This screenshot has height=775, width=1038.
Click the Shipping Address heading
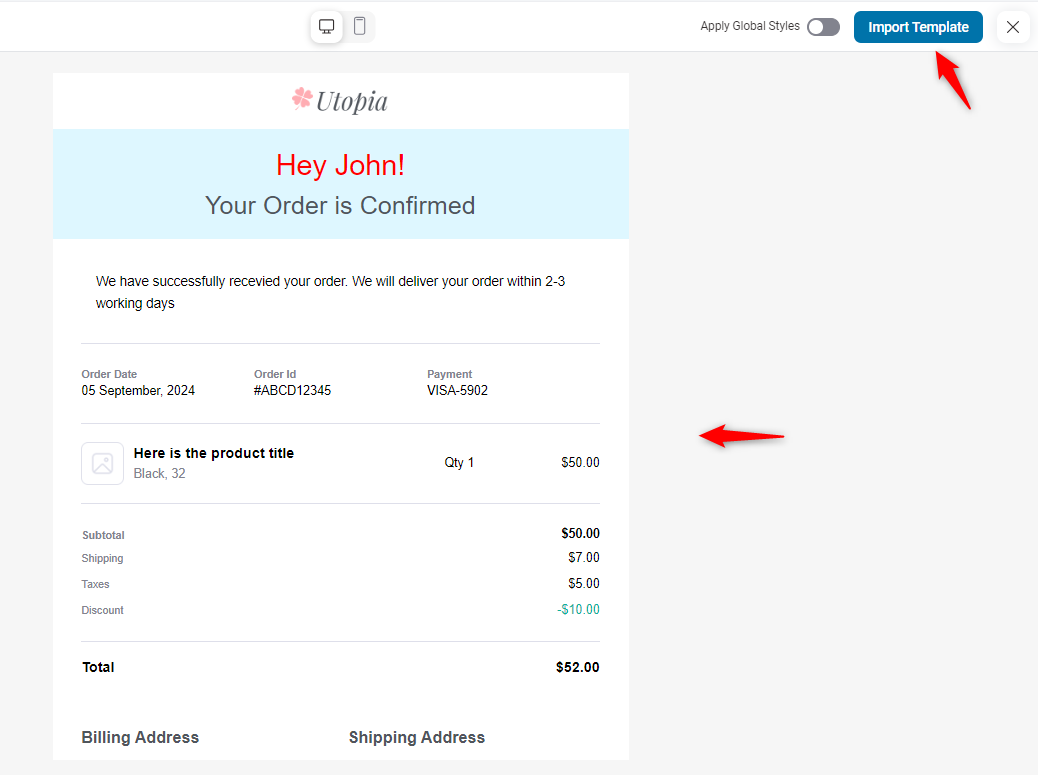(x=416, y=737)
